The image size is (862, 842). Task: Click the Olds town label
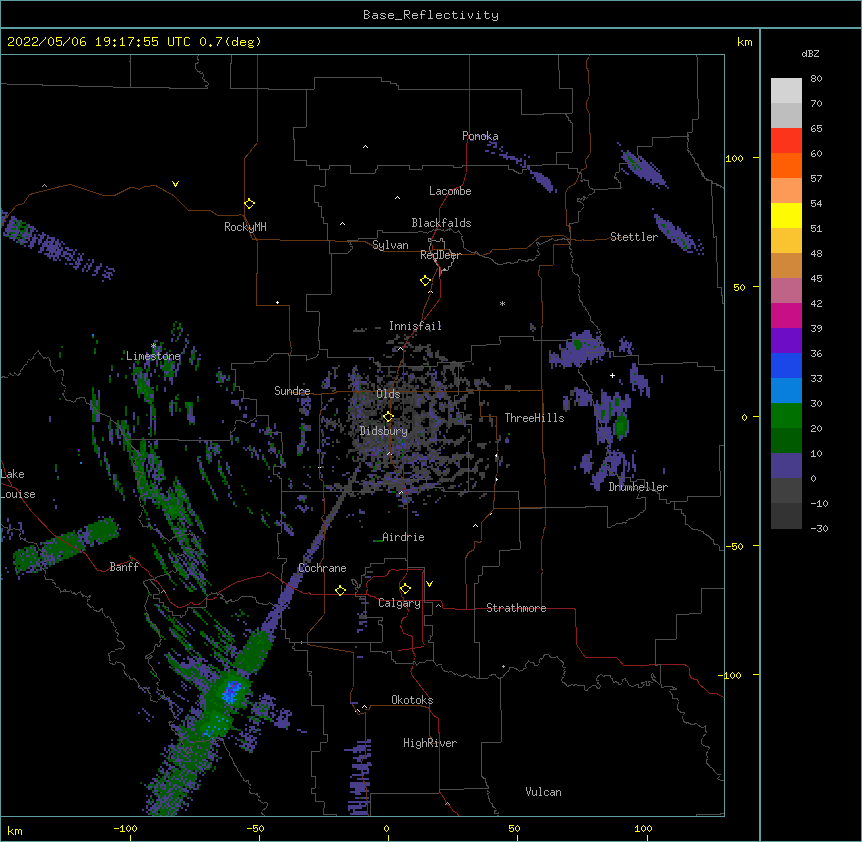click(388, 394)
